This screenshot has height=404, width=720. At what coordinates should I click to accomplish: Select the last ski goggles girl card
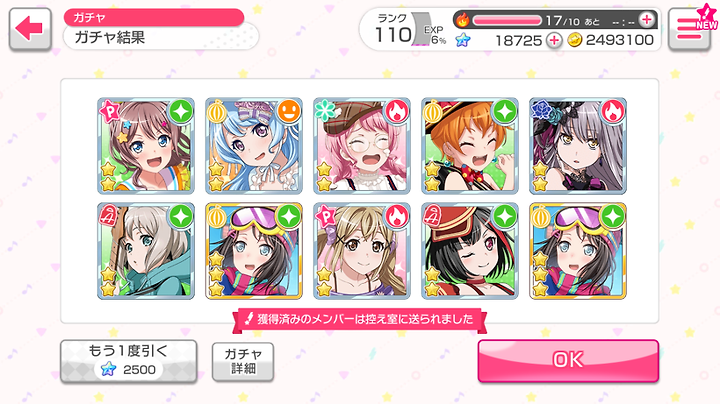pos(578,251)
